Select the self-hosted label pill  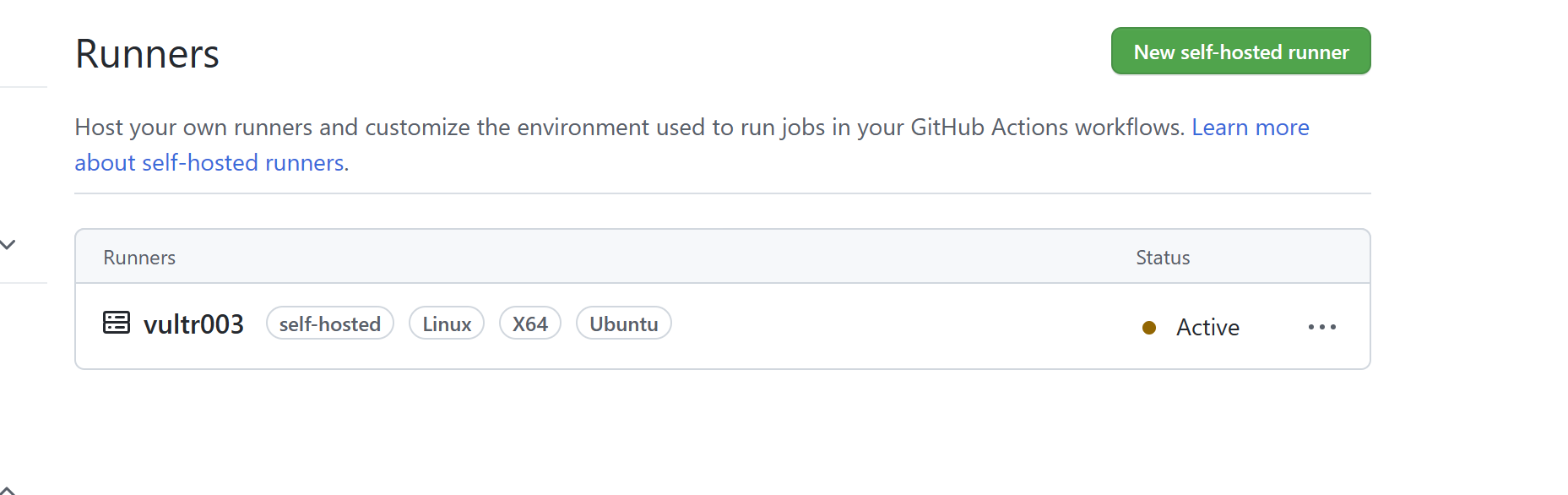click(x=329, y=323)
